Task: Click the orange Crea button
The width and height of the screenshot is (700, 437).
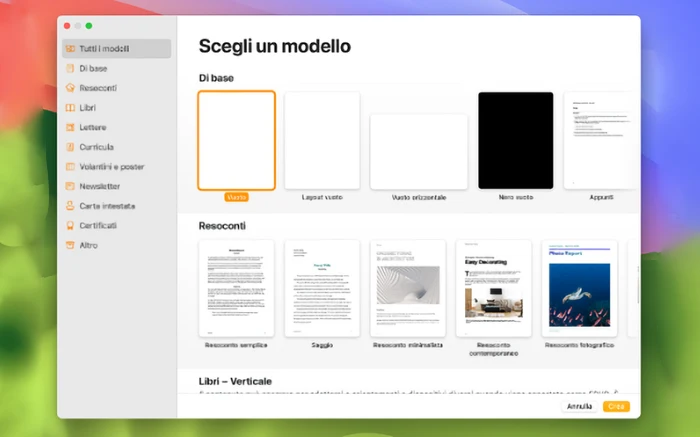Action: tap(616, 406)
